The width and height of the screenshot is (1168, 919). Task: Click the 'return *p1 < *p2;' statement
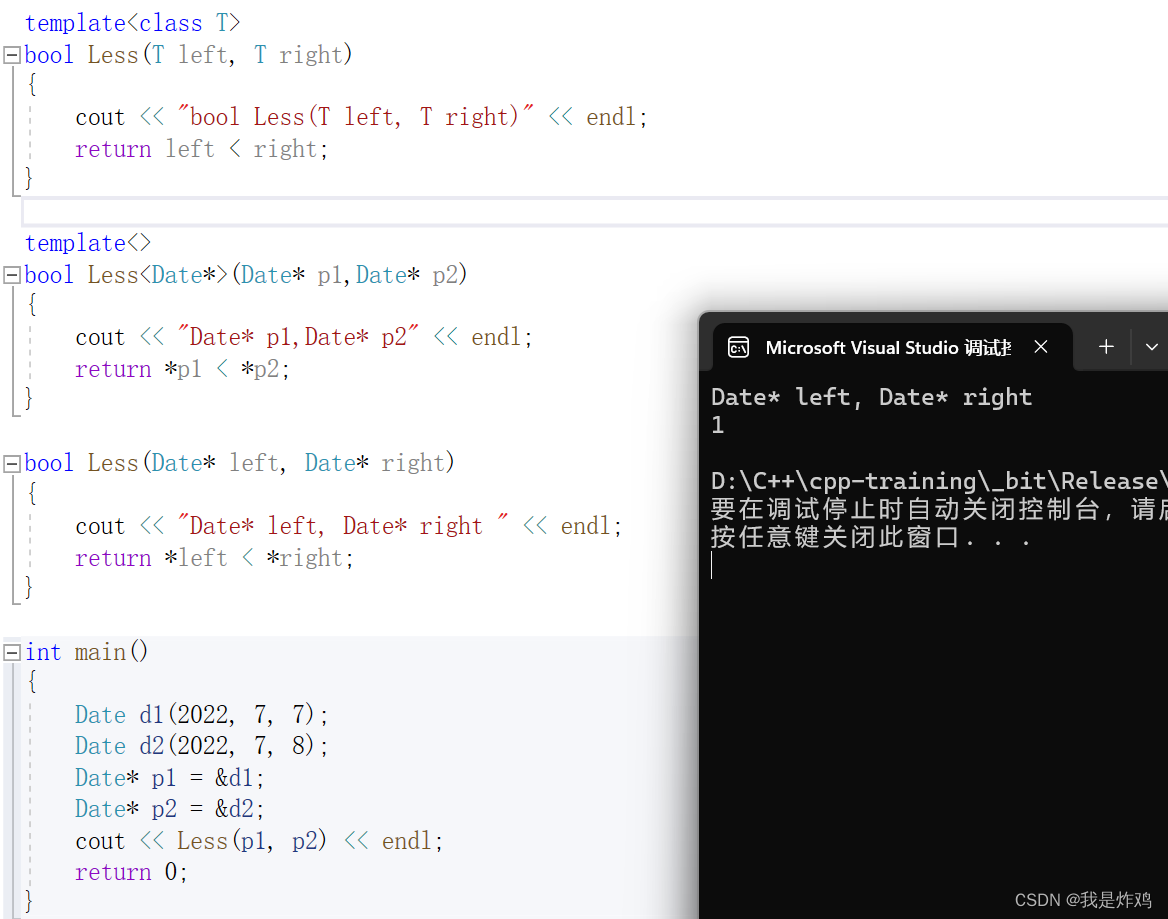[182, 369]
